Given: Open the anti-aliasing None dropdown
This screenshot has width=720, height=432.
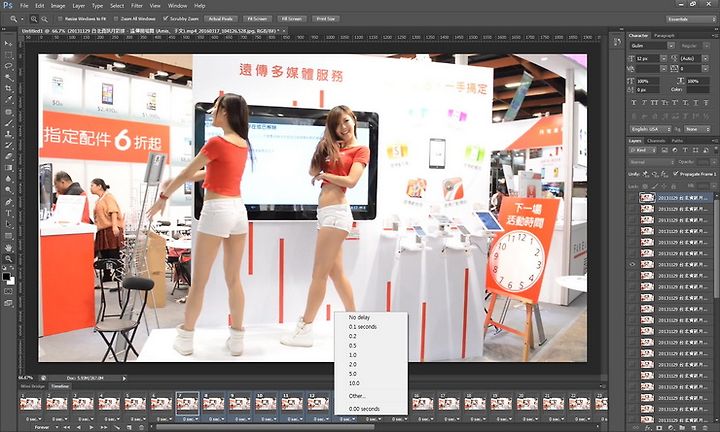Looking at the screenshot, I should point(698,129).
